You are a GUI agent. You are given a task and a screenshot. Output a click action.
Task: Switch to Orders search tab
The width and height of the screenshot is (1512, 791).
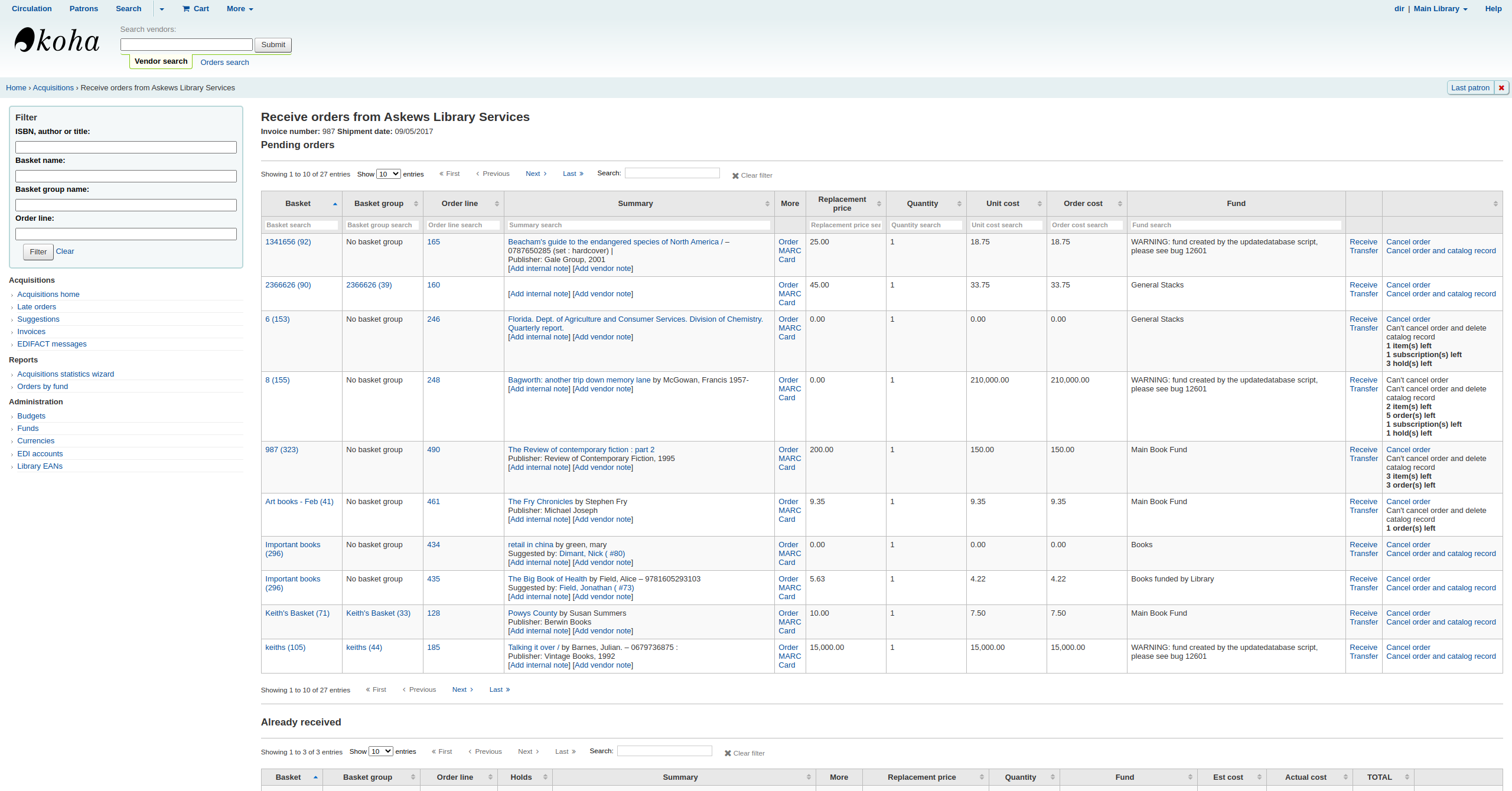point(224,63)
